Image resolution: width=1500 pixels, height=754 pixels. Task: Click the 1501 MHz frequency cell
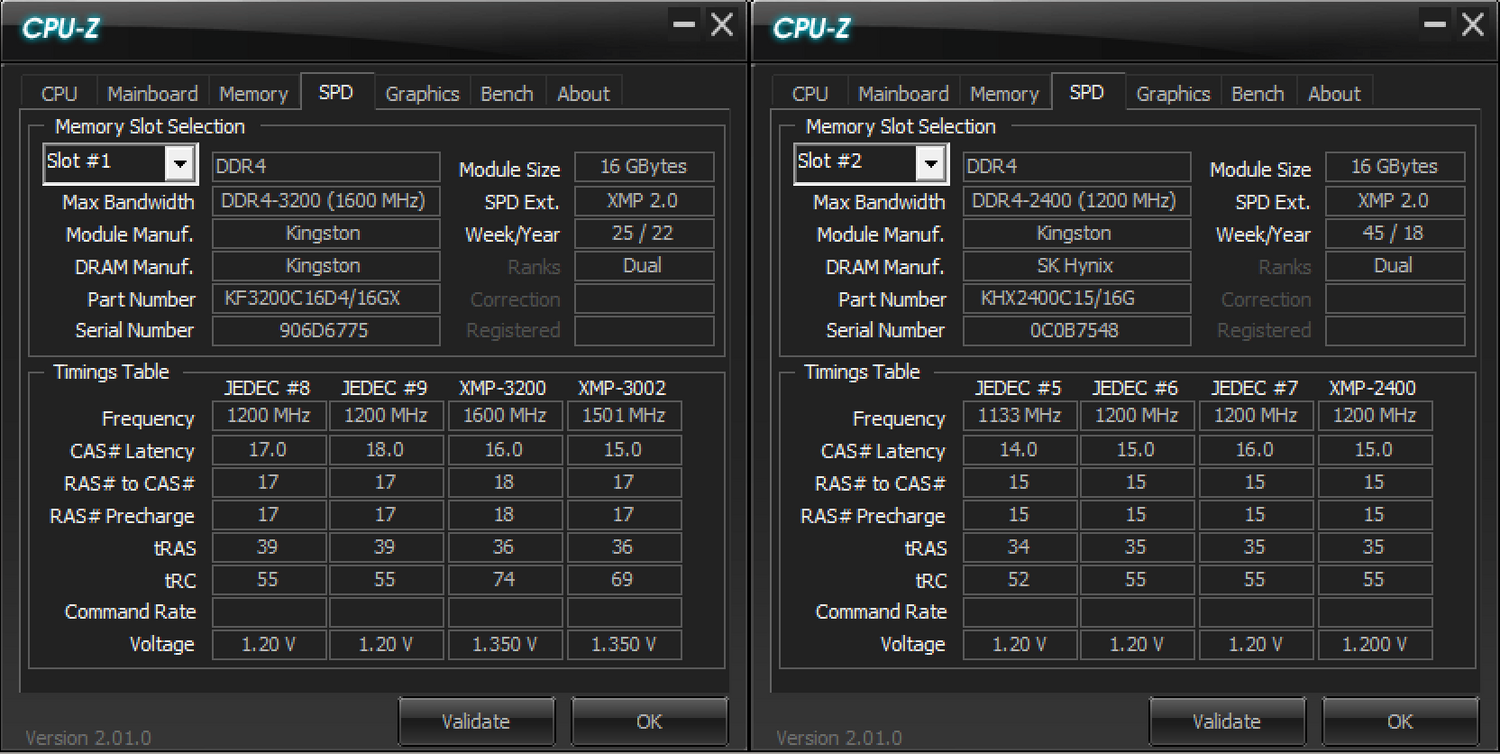[x=623, y=416]
